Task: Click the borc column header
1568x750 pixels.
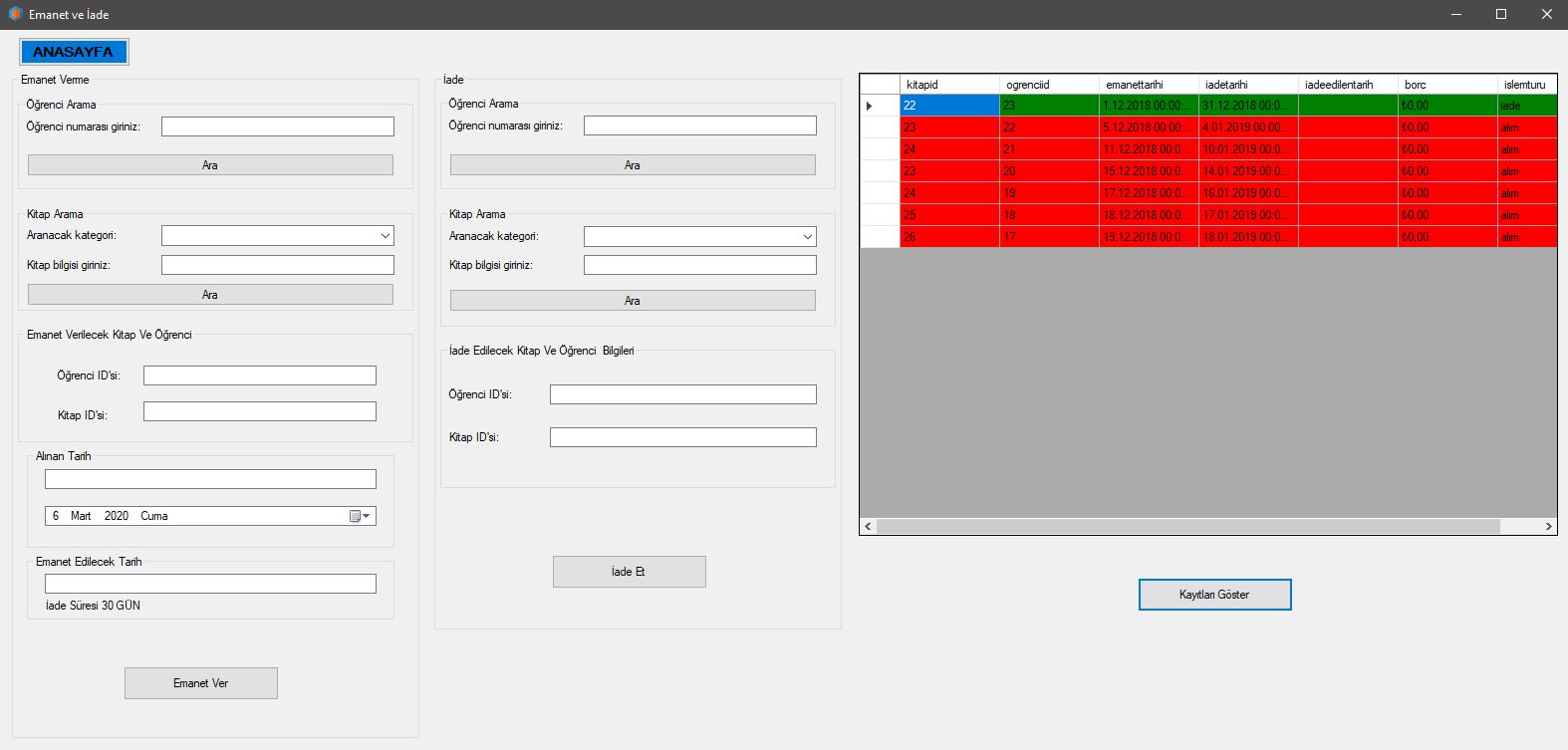Action: [1447, 85]
